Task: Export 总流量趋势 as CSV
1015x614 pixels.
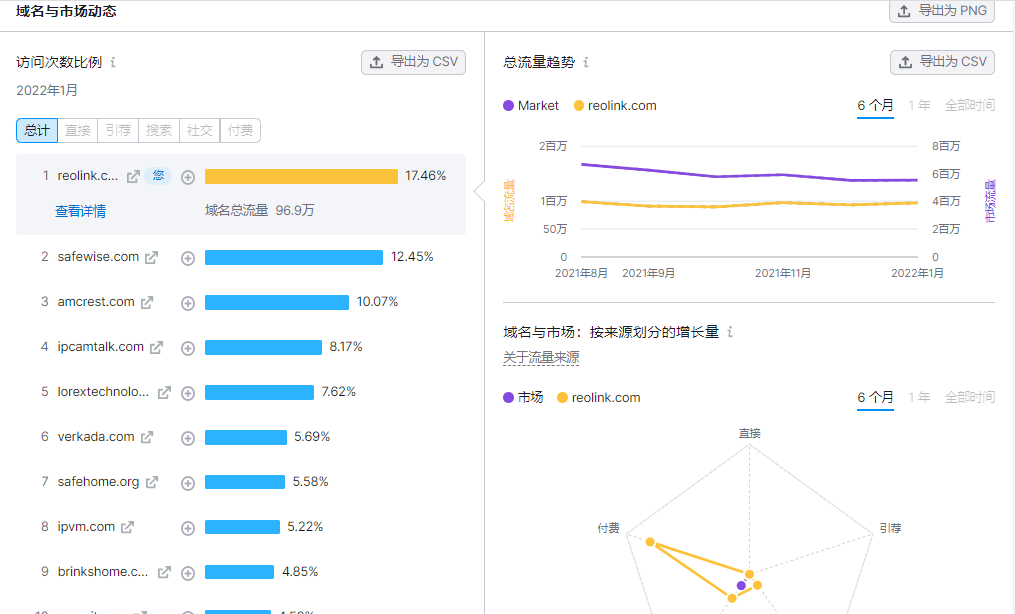Action: coord(942,62)
